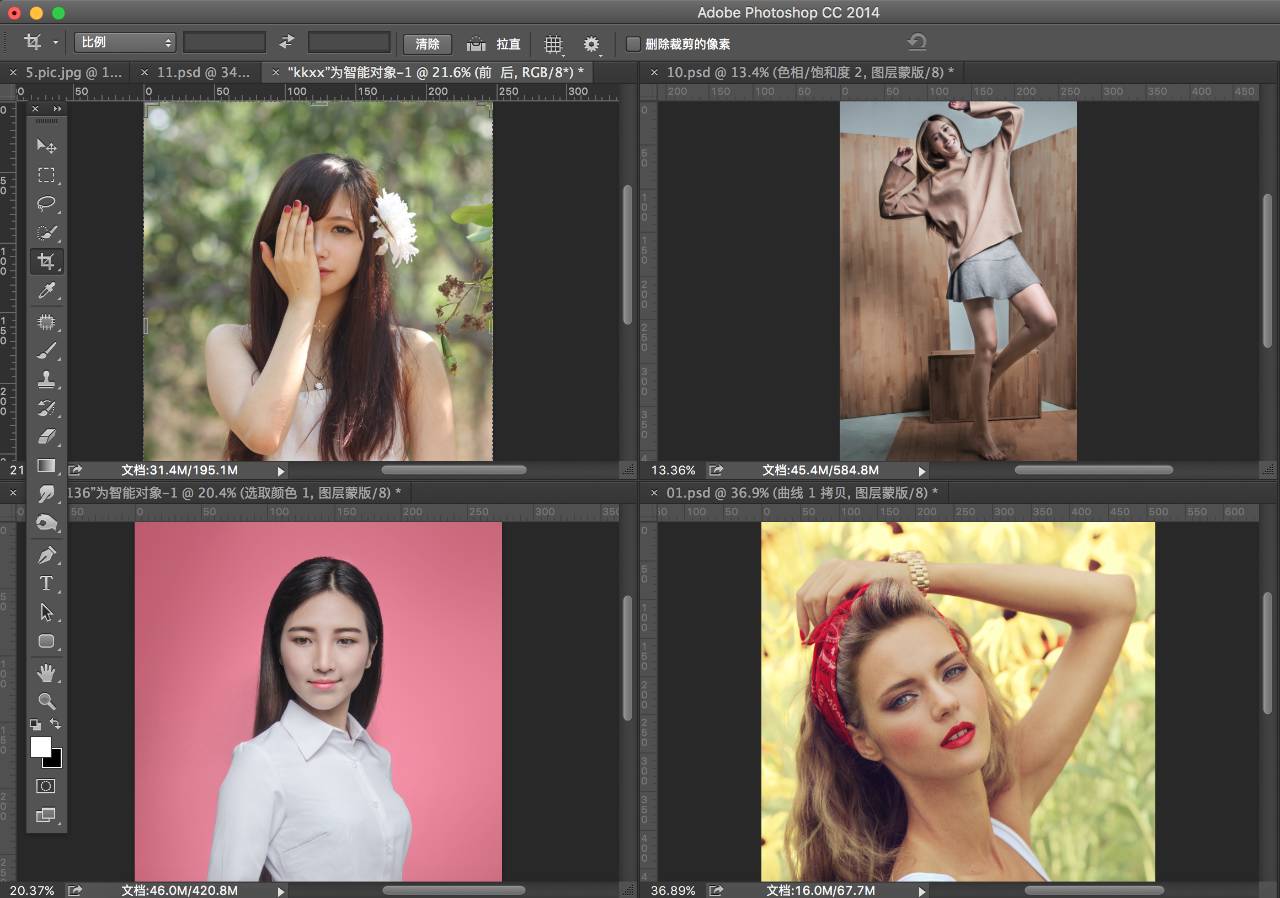Select the Hand tool
Image resolution: width=1280 pixels, height=898 pixels.
pos(46,673)
